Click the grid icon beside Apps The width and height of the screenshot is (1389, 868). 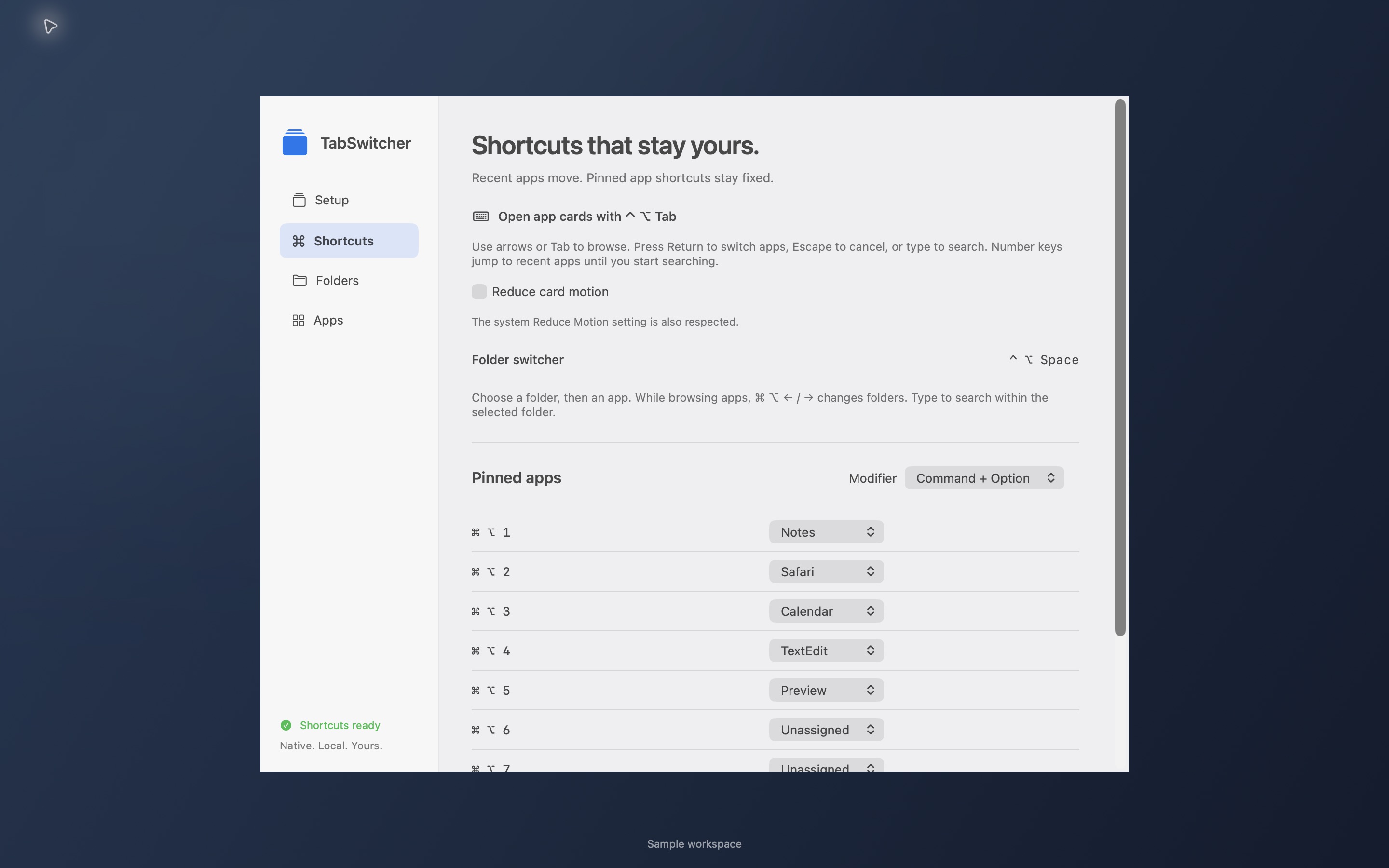pyautogui.click(x=299, y=320)
